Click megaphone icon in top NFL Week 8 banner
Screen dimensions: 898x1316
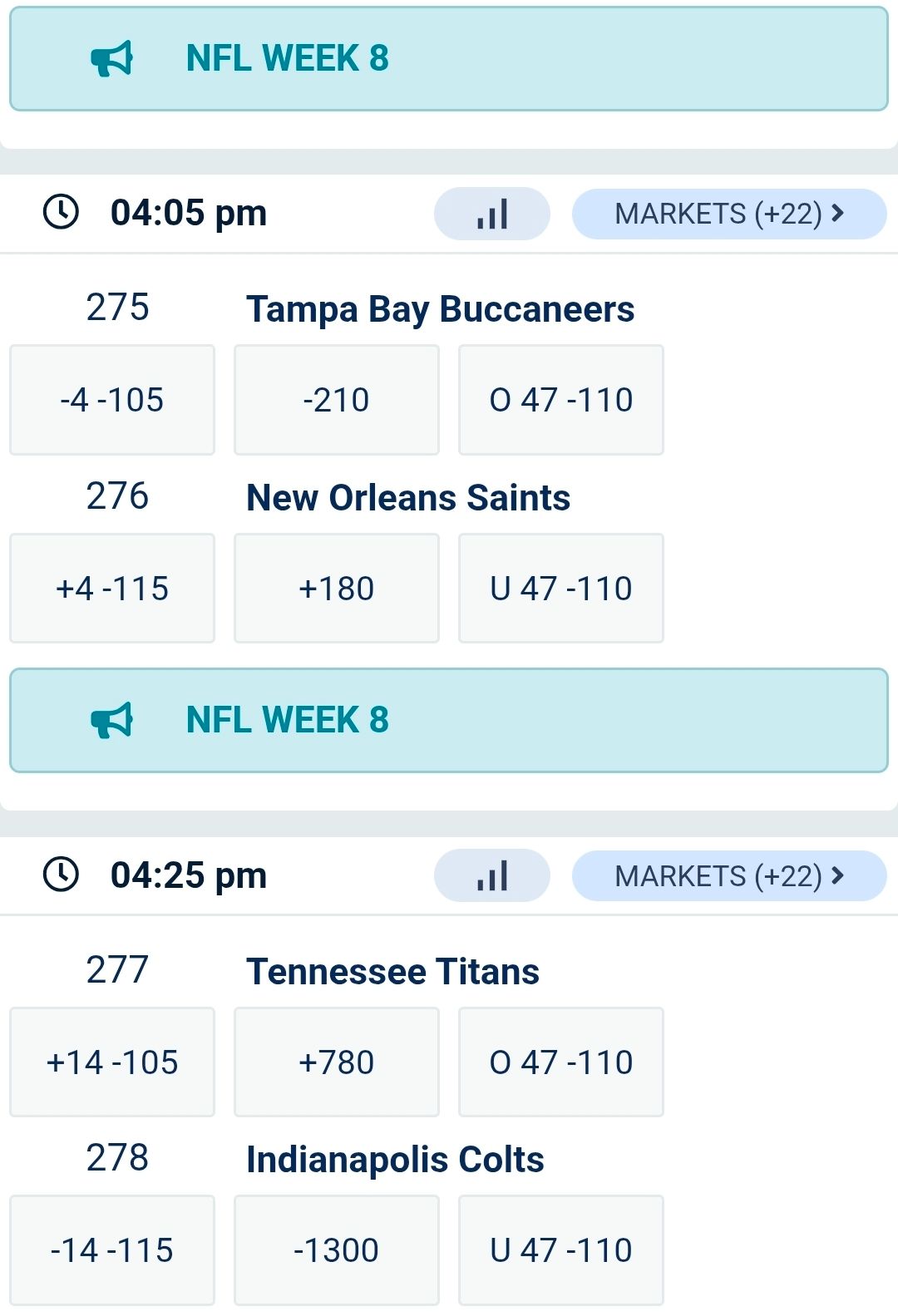pyautogui.click(x=111, y=59)
